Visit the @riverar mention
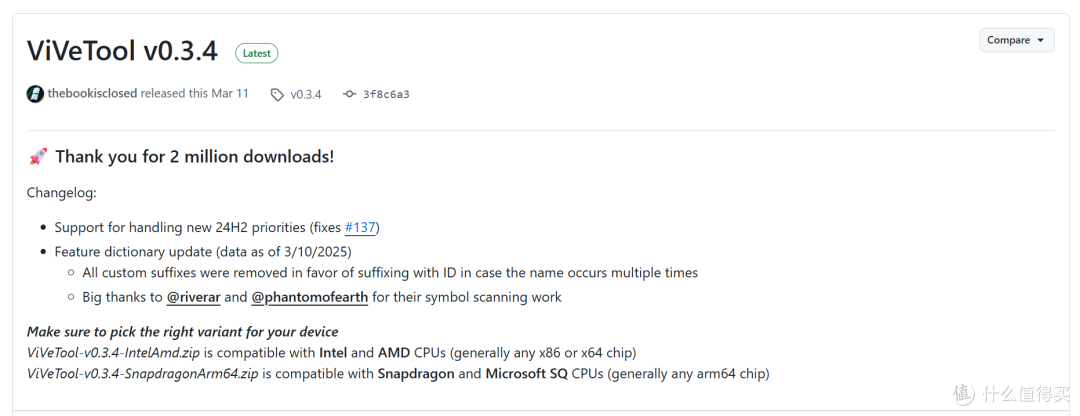The image size is (1080, 416). tap(194, 298)
